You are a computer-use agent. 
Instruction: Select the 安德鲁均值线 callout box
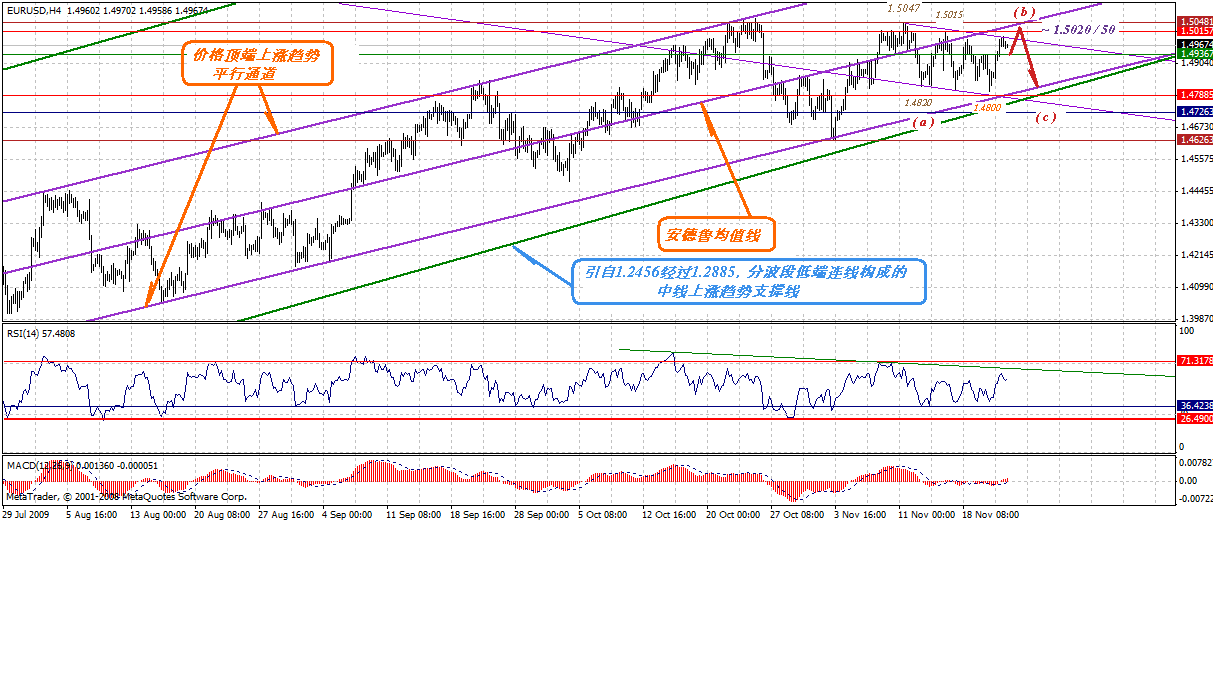pos(716,235)
